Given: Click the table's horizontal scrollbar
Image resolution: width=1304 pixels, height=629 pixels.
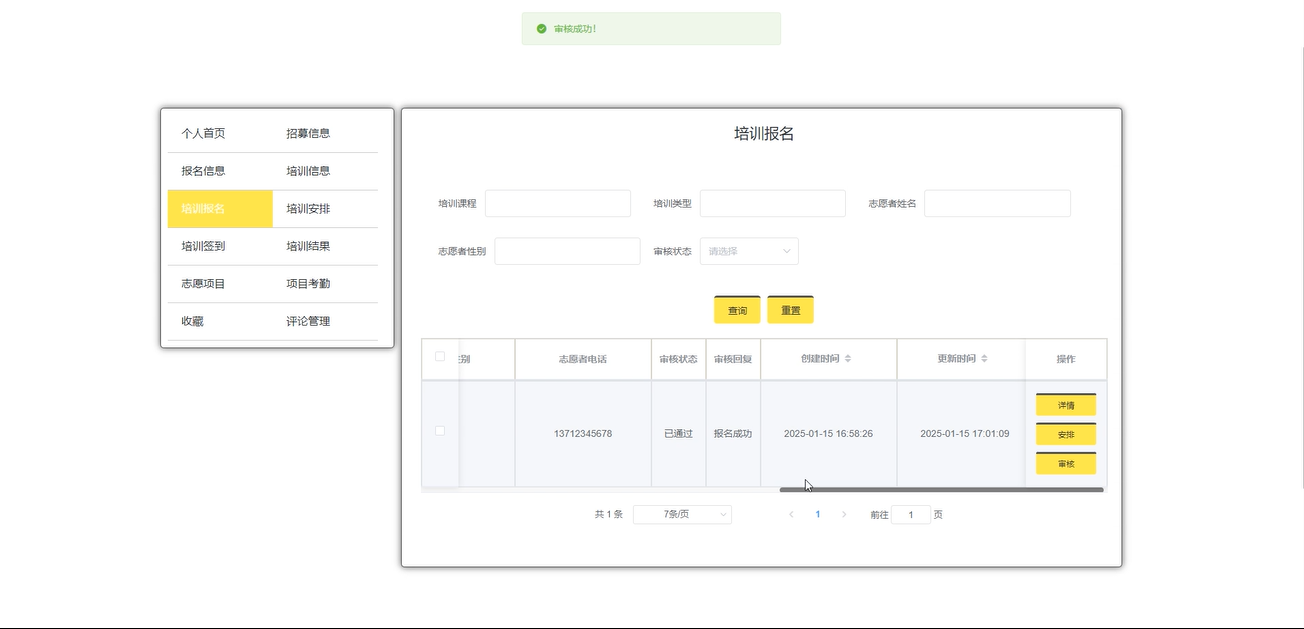Looking at the screenshot, I should 940,490.
